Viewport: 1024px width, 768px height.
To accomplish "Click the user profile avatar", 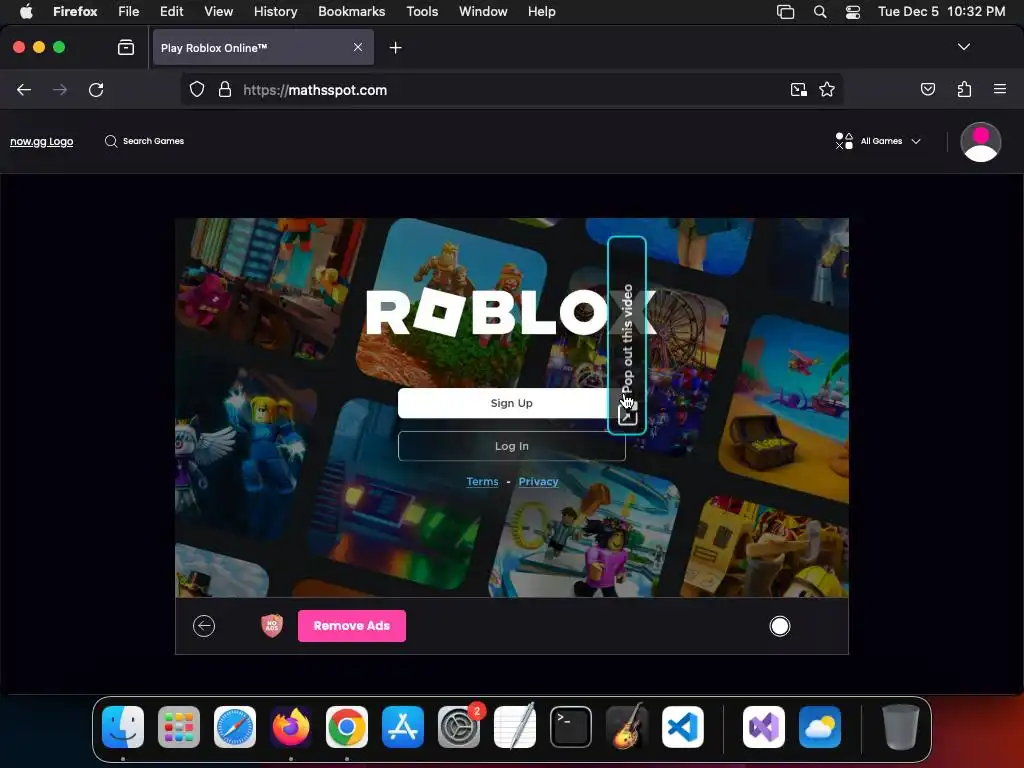I will coord(980,142).
